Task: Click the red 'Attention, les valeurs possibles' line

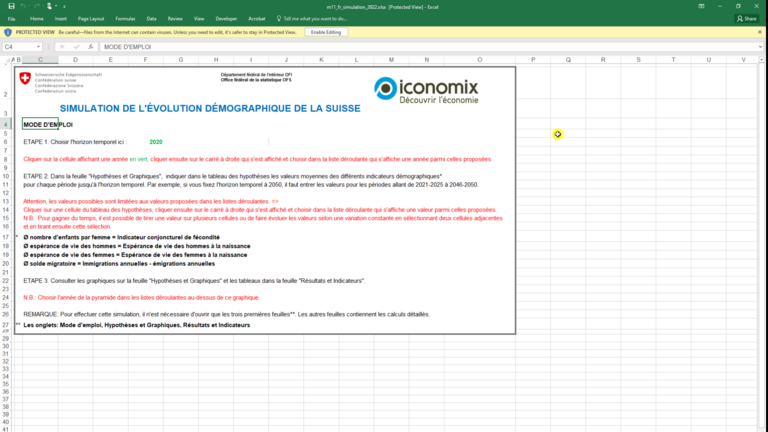Action: pos(151,201)
